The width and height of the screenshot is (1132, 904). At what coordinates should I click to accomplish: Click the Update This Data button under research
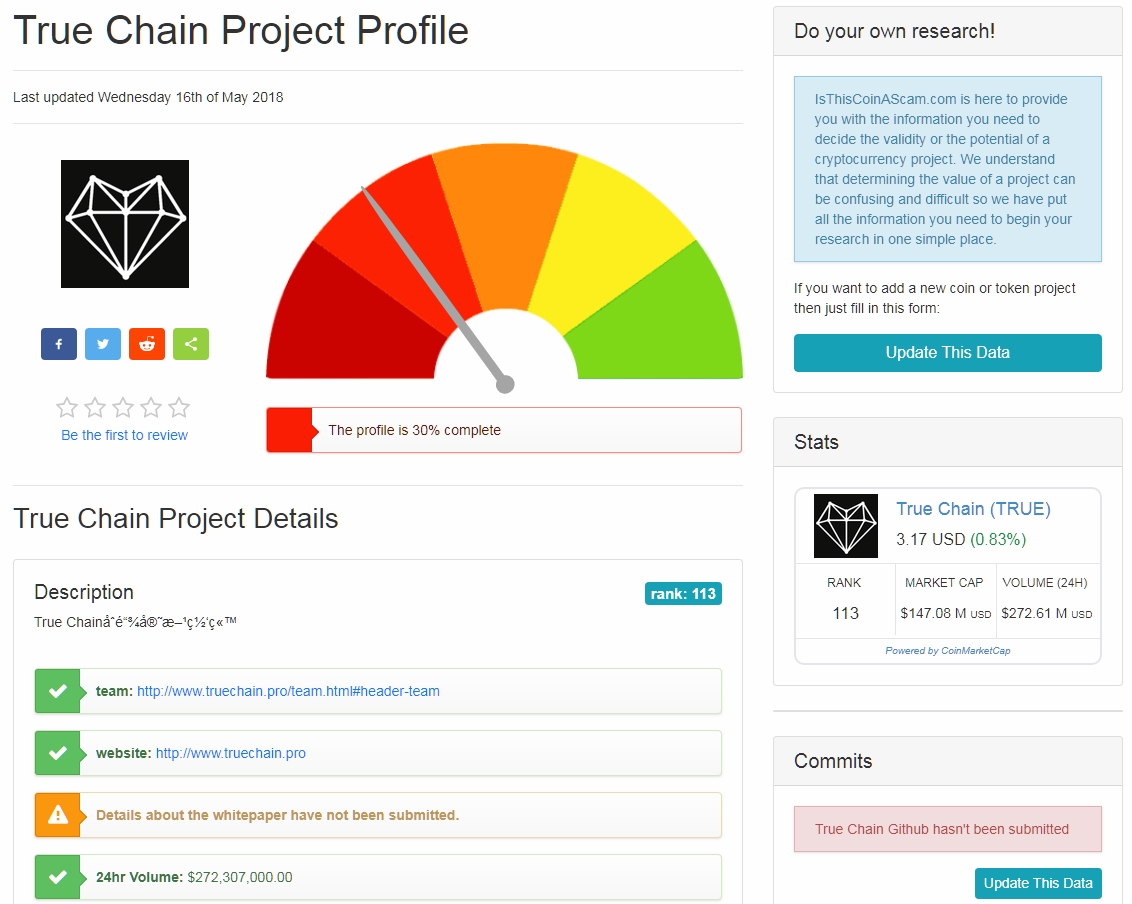(947, 353)
